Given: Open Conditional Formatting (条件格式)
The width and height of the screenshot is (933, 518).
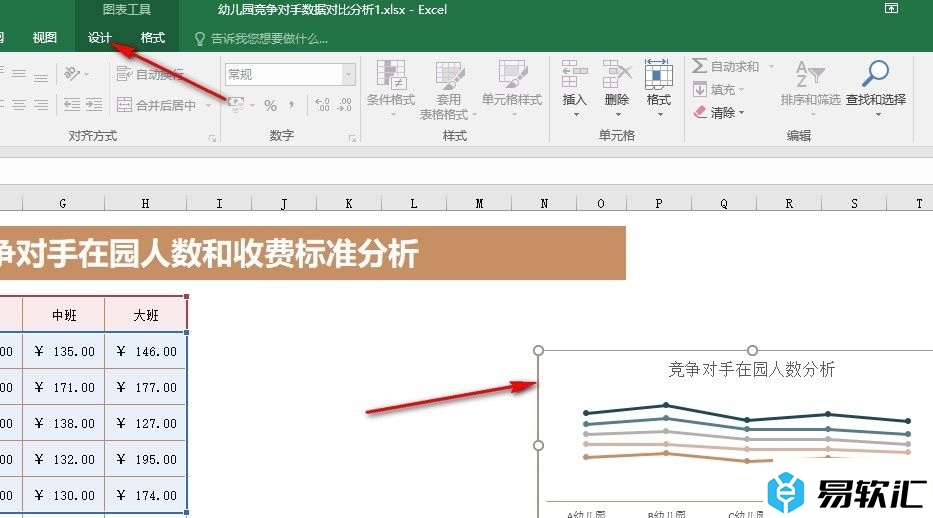Looking at the screenshot, I should [391, 87].
